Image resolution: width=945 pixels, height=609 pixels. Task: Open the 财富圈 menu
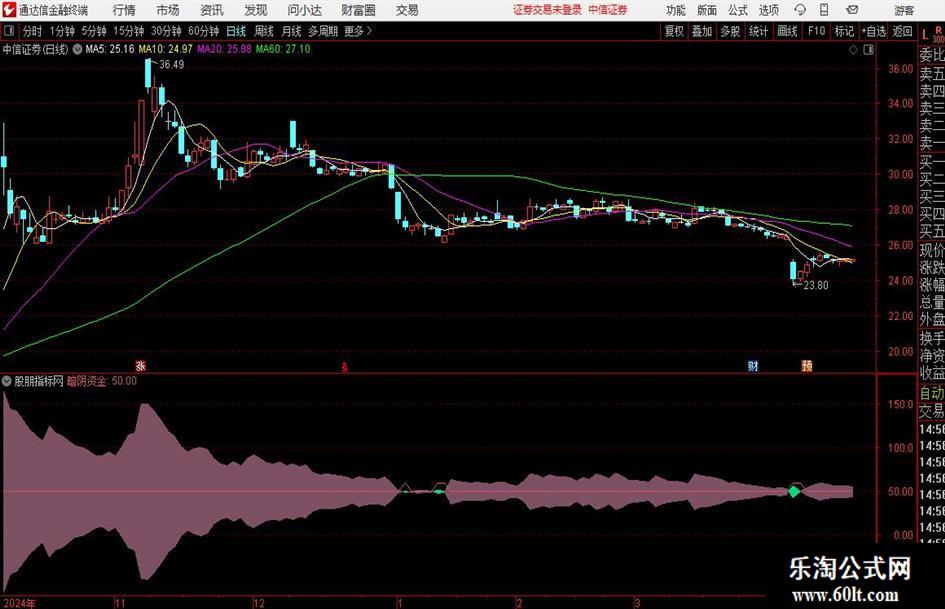pos(358,10)
